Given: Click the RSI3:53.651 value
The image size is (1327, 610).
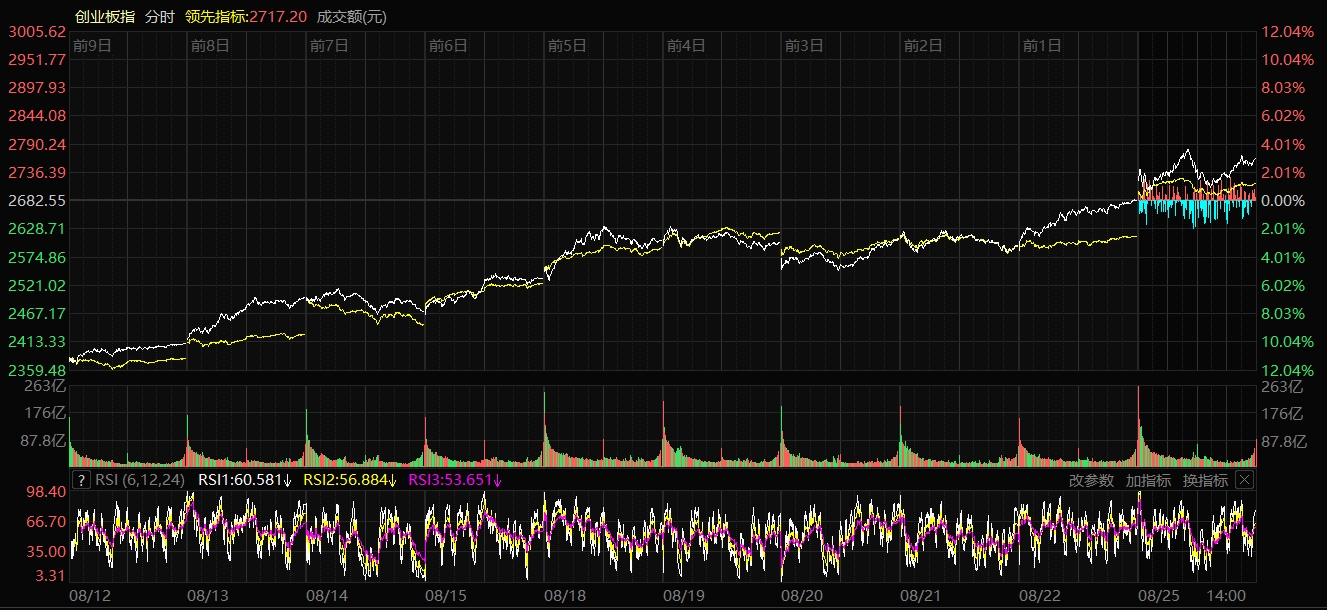Looking at the screenshot, I should [x=455, y=480].
